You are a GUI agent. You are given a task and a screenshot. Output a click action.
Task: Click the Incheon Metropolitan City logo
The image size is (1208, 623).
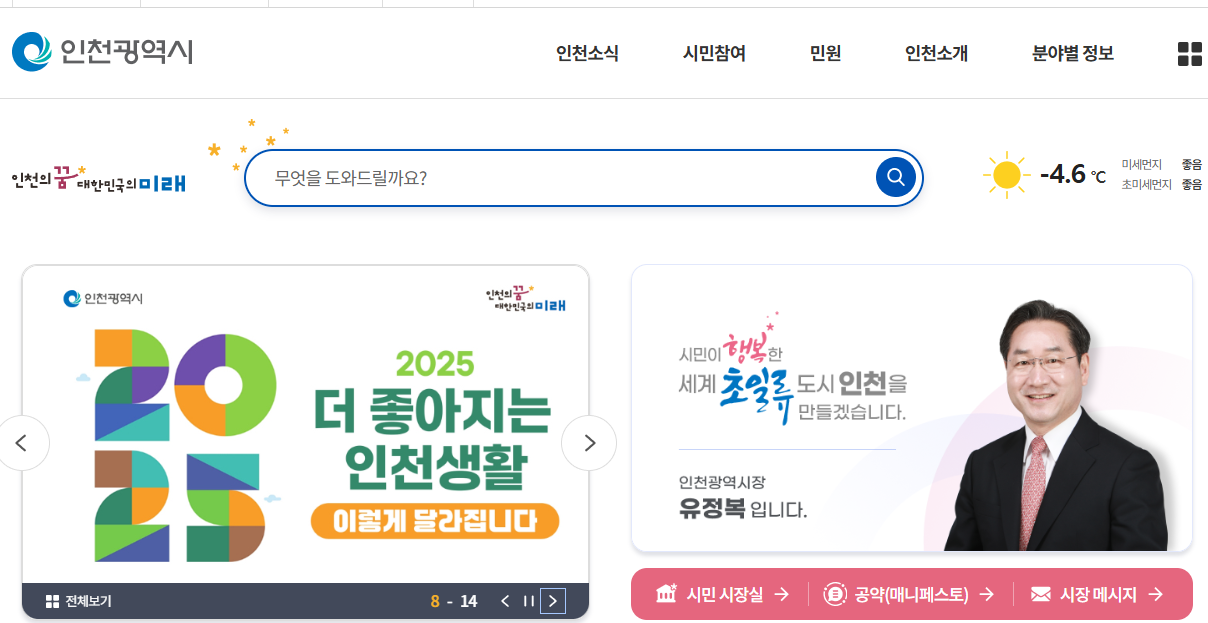pyautogui.click(x=103, y=52)
